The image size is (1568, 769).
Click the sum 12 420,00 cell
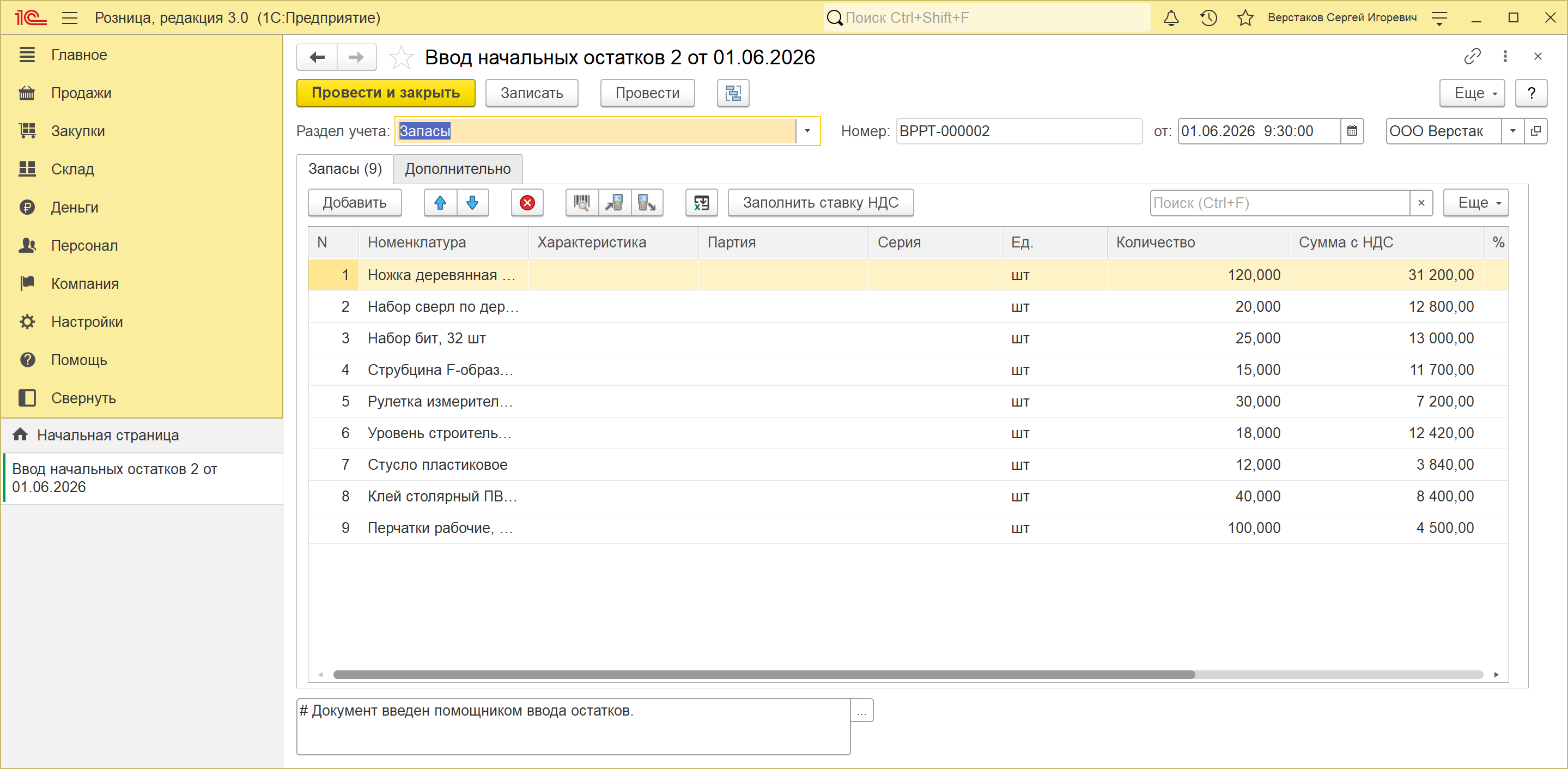pyautogui.click(x=1385, y=433)
